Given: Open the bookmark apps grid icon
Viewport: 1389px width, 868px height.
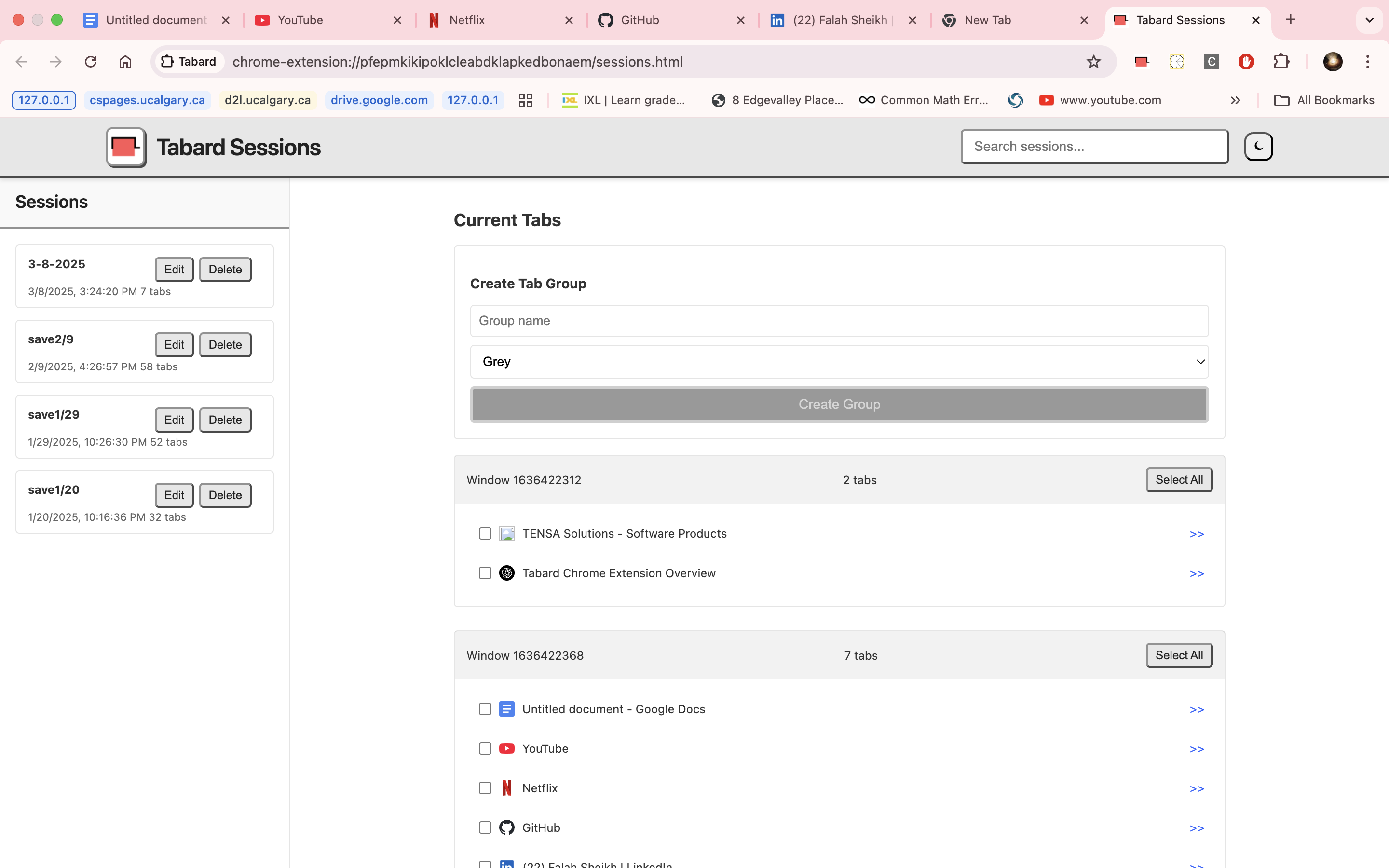Looking at the screenshot, I should (x=525, y=100).
